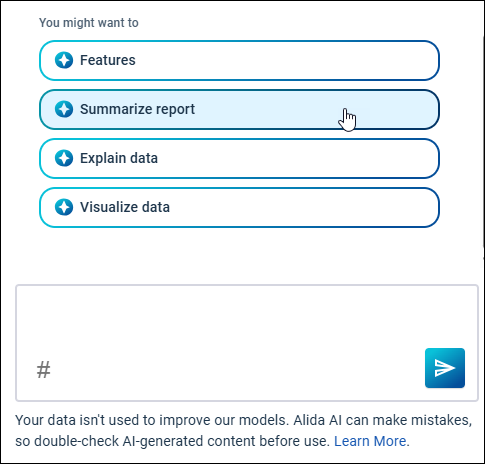The width and height of the screenshot is (485, 464).
Task: Click the sparkle icon beside Summarize report
Action: coord(64,109)
